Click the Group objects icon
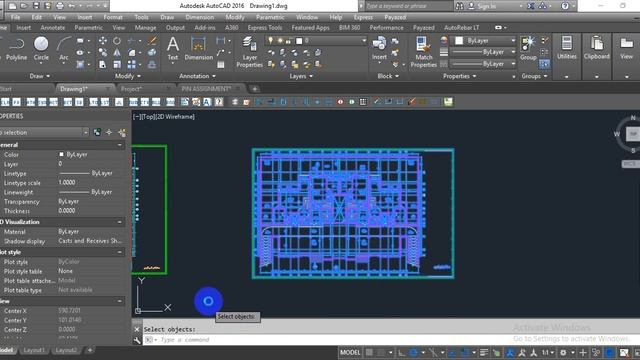Viewport: 640px width, 360px height. coord(528,49)
